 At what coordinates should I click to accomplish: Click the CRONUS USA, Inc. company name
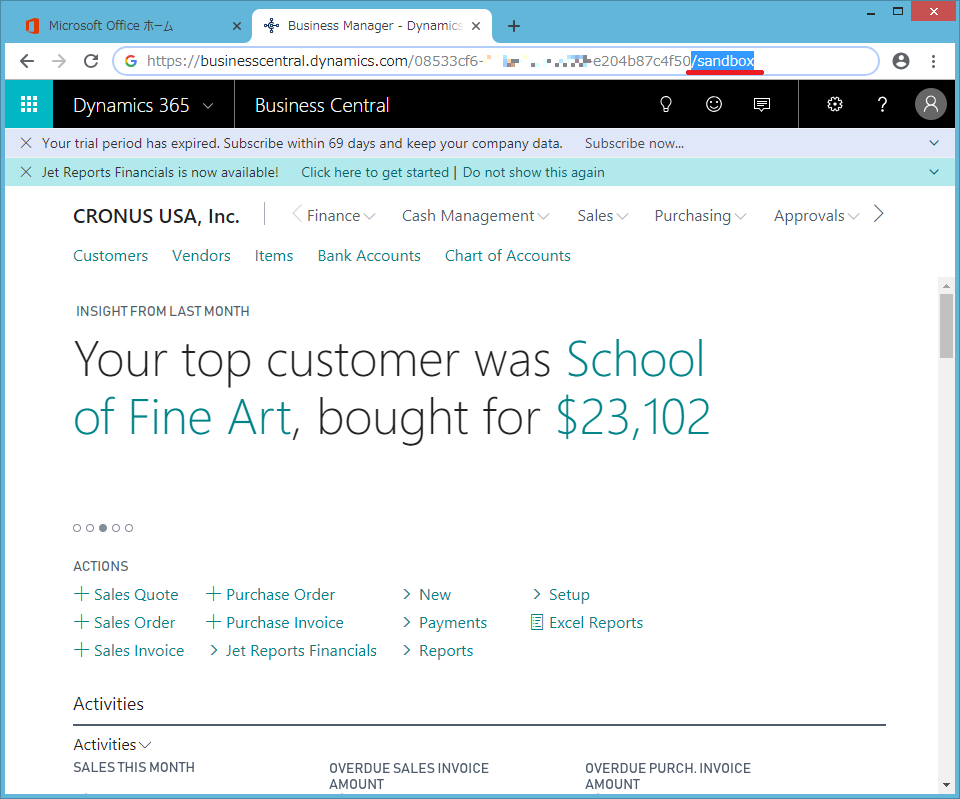(156, 216)
